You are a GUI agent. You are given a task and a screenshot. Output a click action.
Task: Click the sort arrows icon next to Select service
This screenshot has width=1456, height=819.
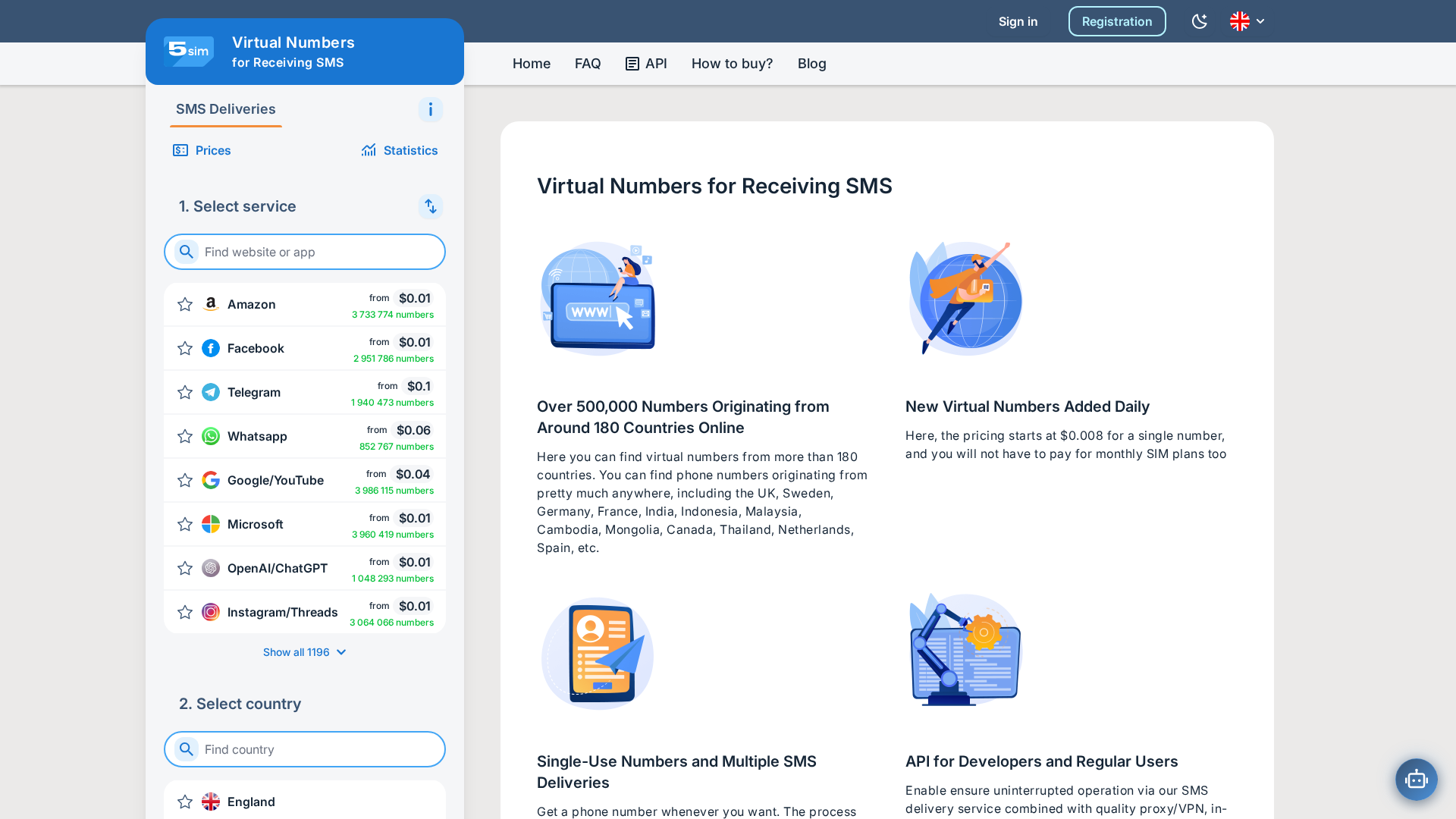coord(431,206)
